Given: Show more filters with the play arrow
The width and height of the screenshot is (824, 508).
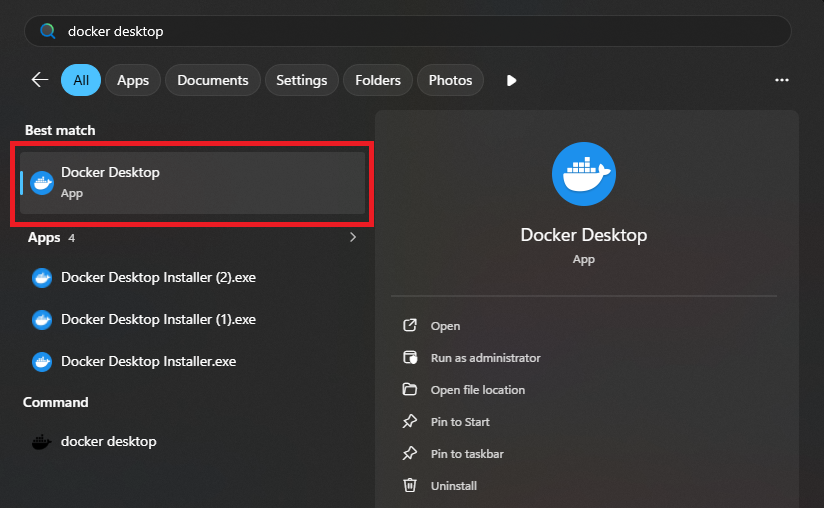Looking at the screenshot, I should click(x=511, y=80).
